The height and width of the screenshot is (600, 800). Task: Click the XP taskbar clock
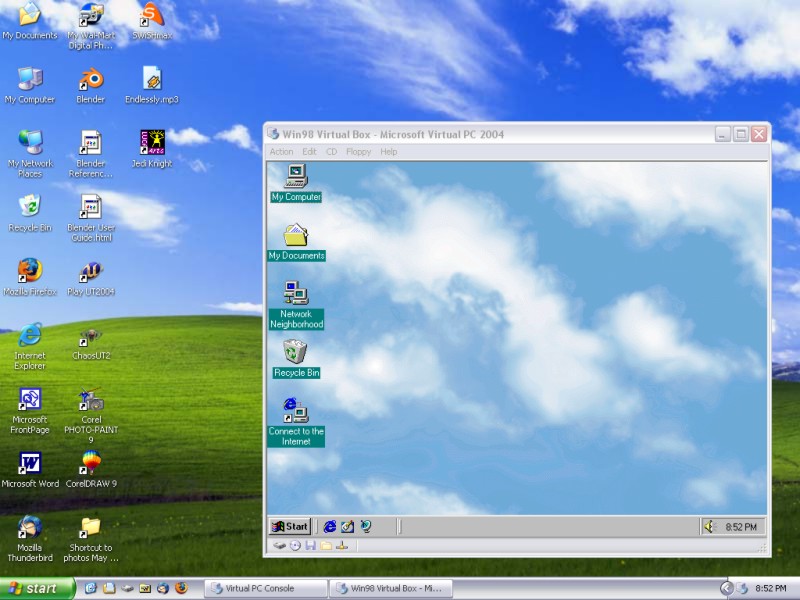point(770,588)
